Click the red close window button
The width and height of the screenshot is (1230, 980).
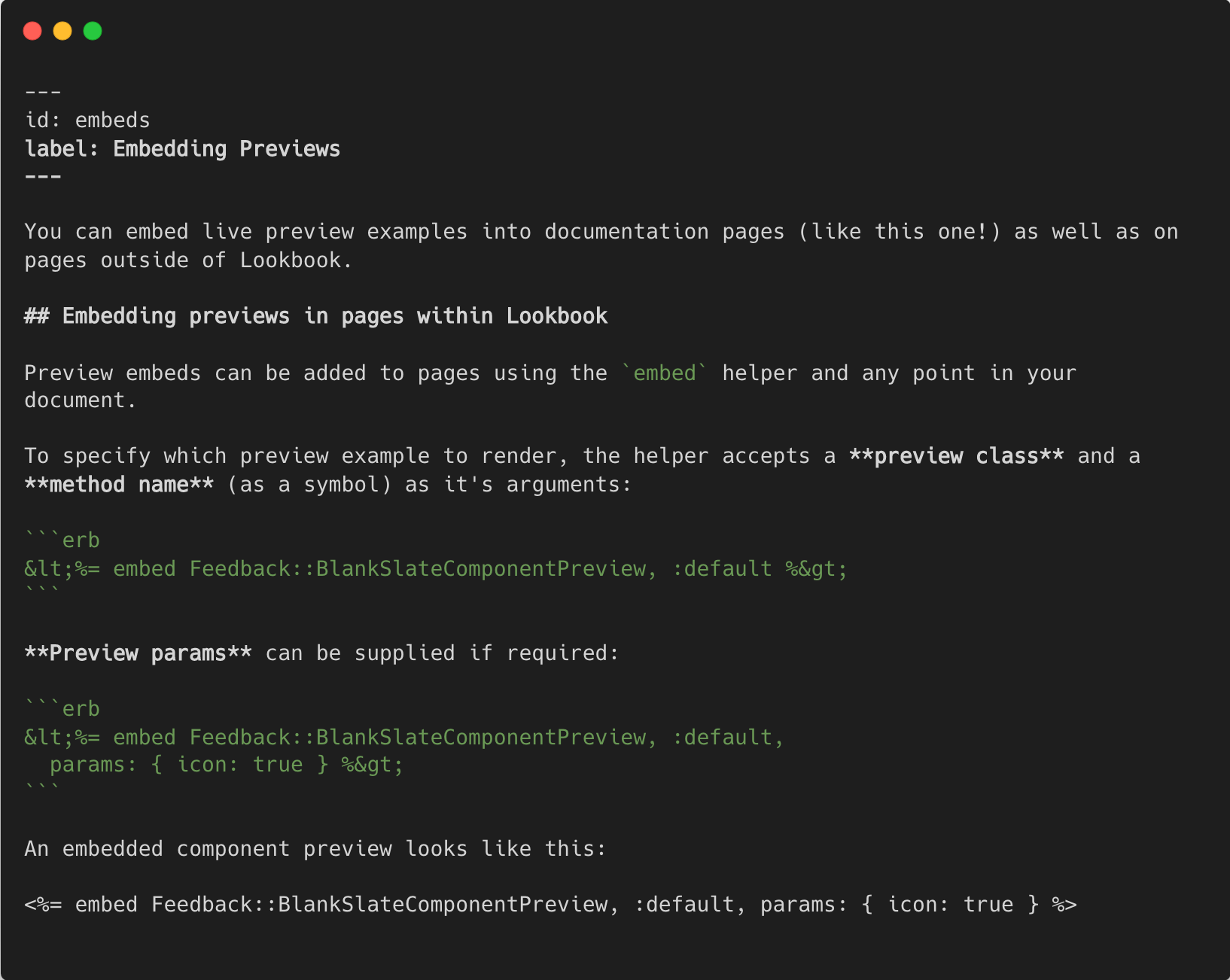click(32, 31)
